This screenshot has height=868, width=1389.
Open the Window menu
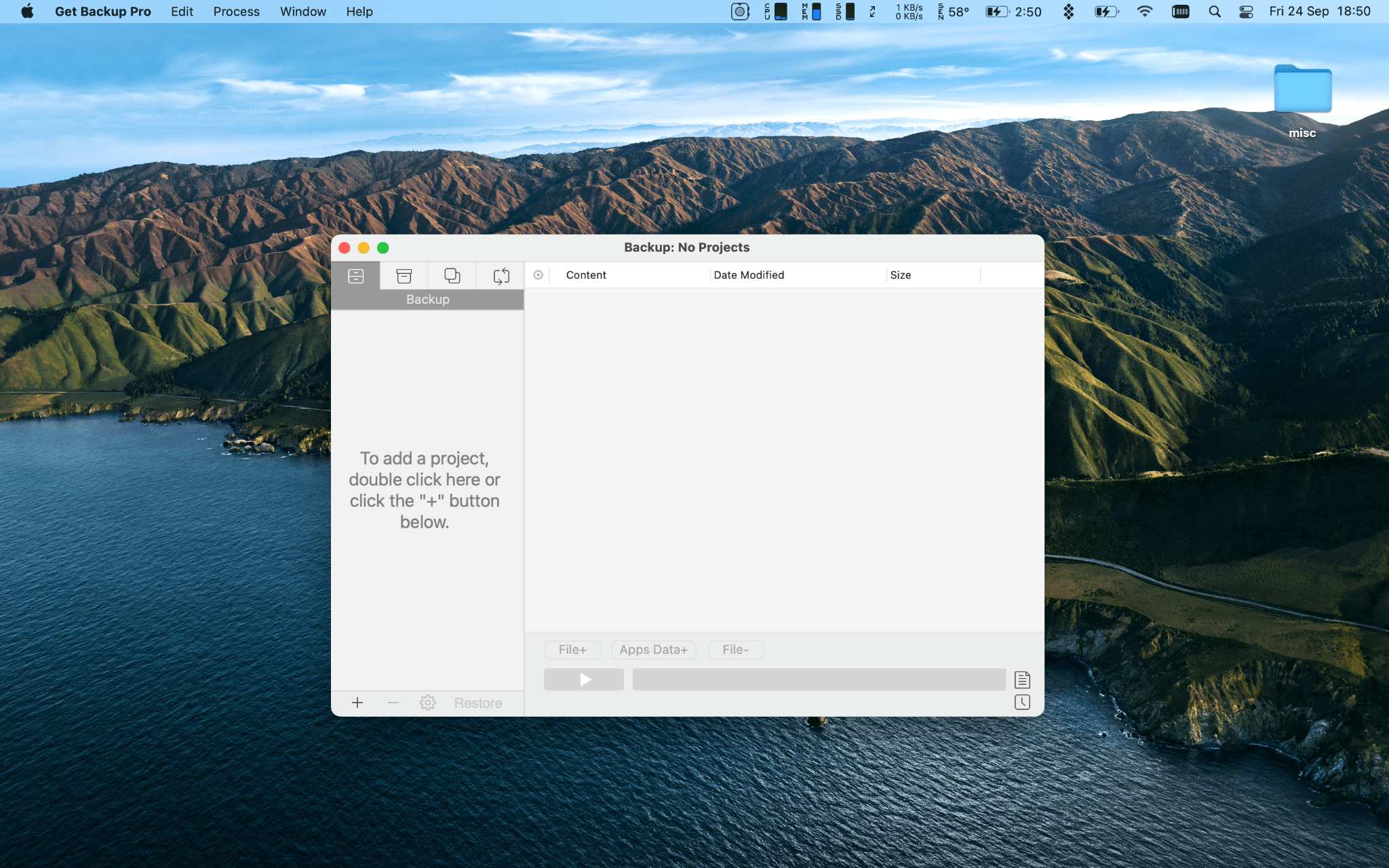click(x=303, y=12)
